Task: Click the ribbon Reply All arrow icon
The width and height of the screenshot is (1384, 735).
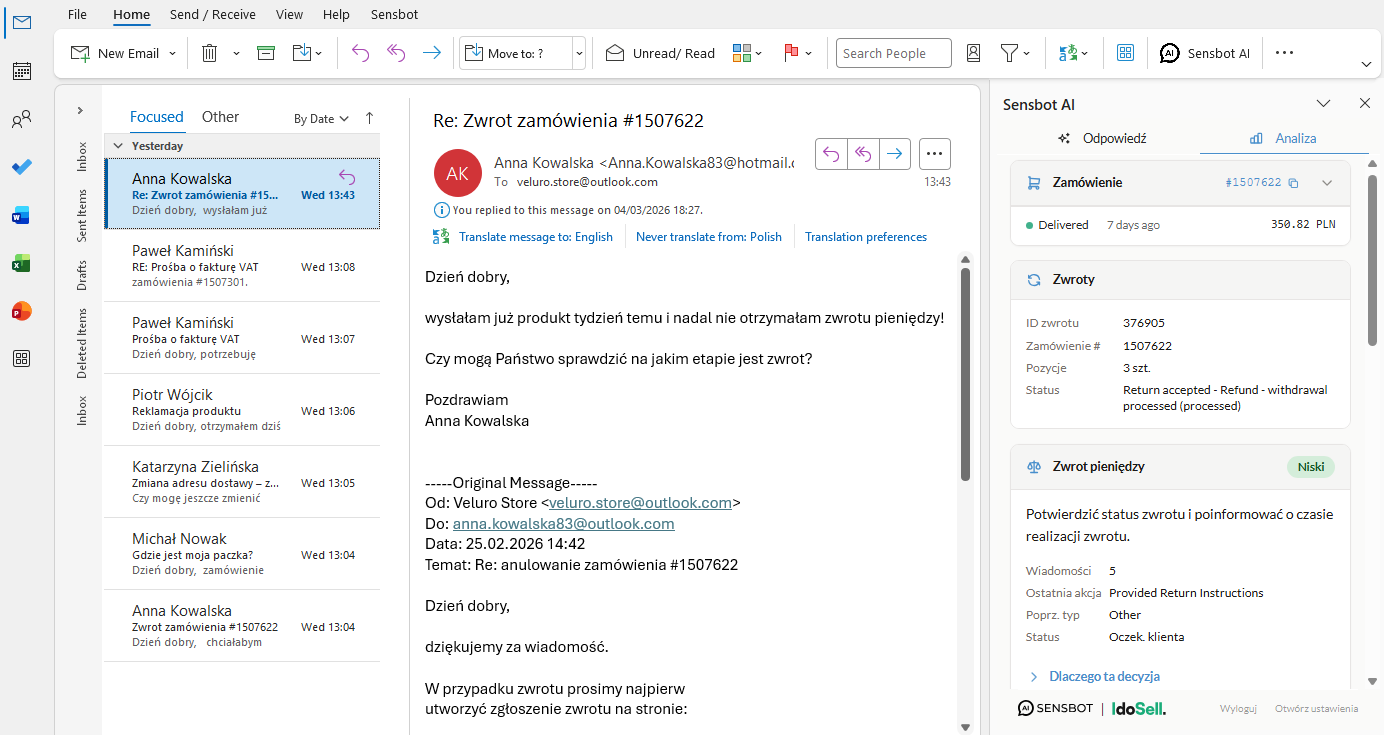Action: point(396,53)
